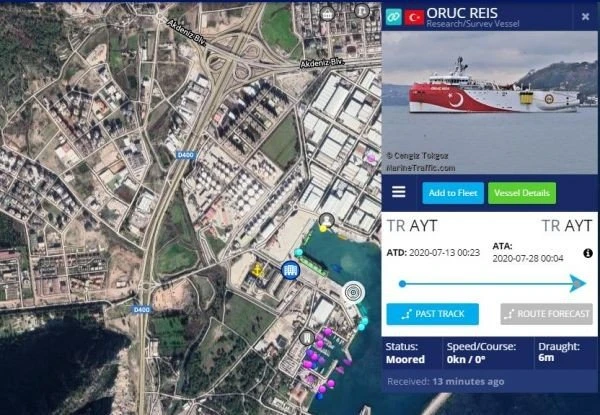Click the teal link icon beside Turkish flag
The width and height of the screenshot is (600, 415).
click(393, 17)
